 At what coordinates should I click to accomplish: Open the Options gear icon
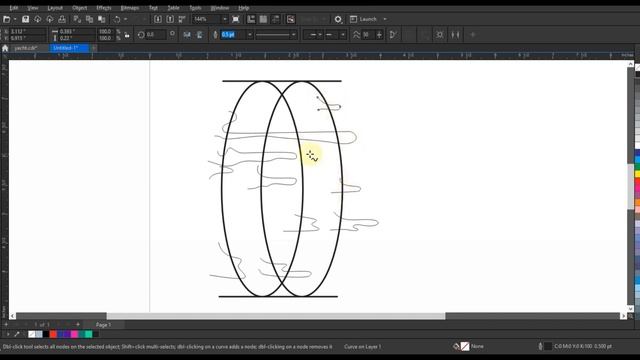coord(338,19)
